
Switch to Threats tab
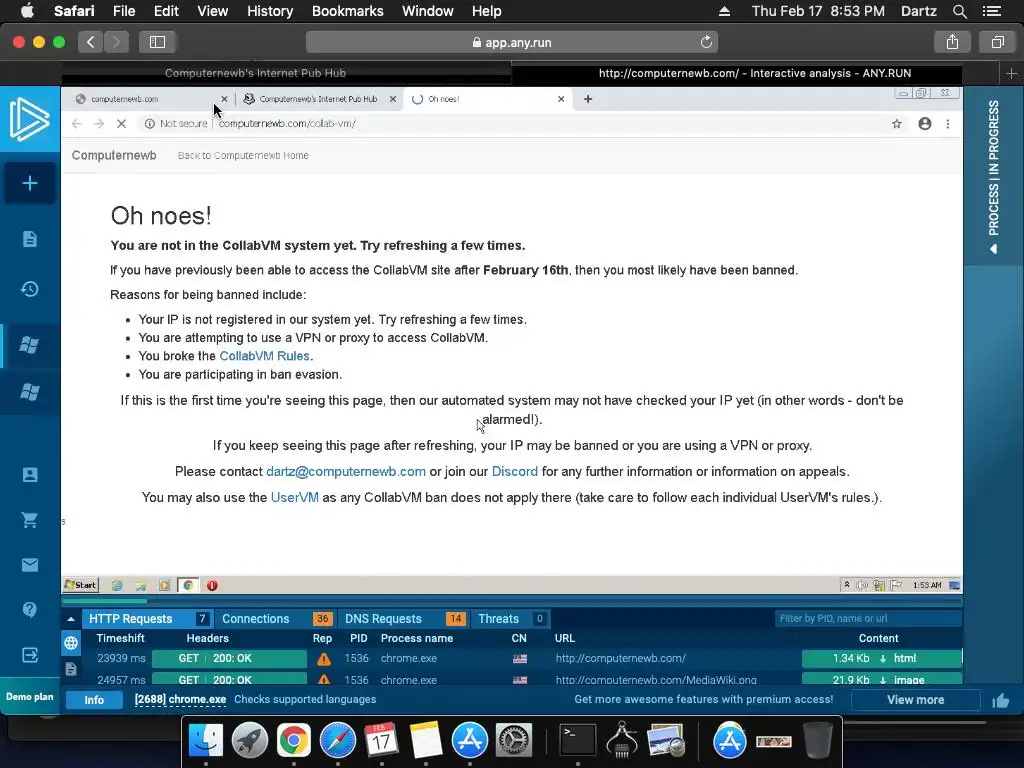tap(511, 618)
